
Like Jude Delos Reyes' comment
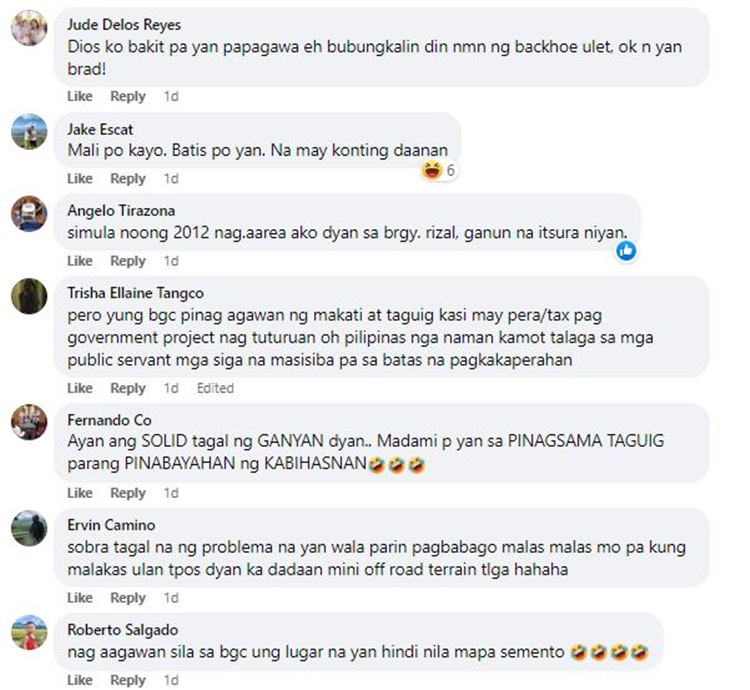pos(80,97)
